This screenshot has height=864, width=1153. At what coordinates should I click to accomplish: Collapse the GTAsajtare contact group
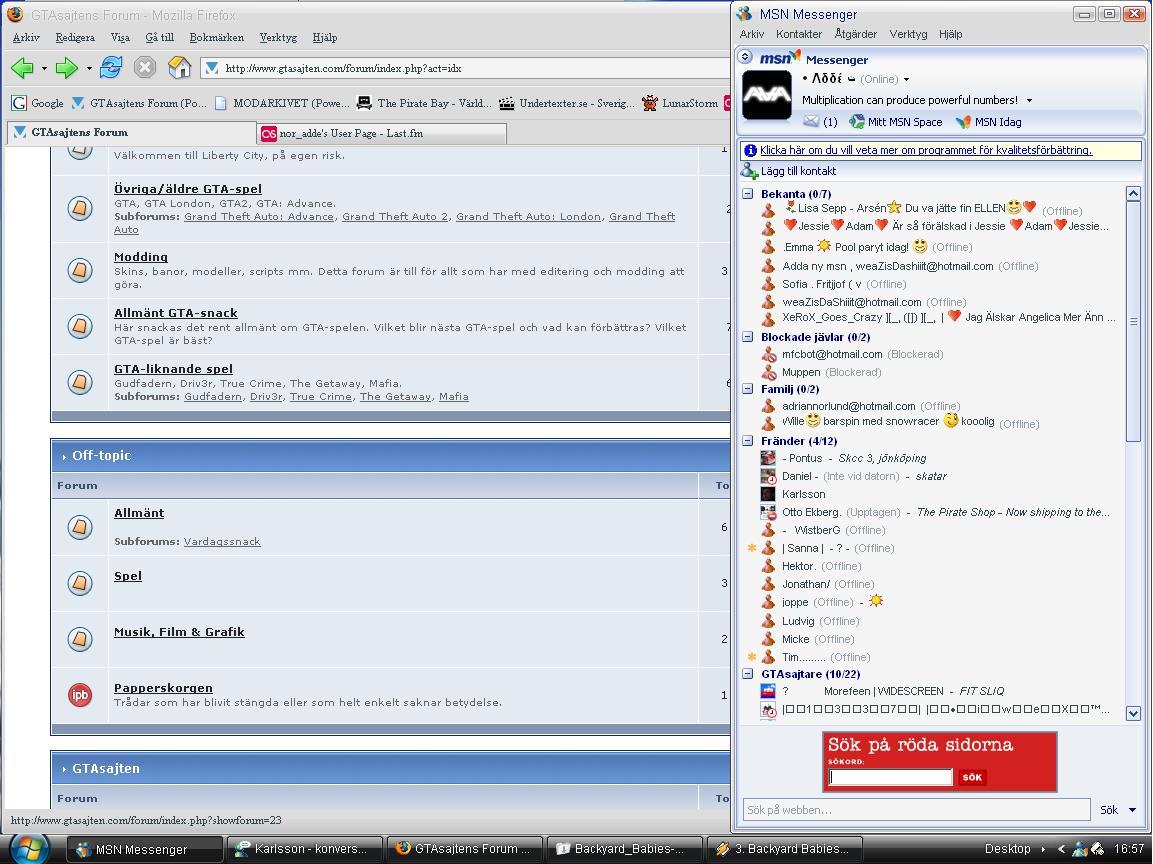pos(748,674)
